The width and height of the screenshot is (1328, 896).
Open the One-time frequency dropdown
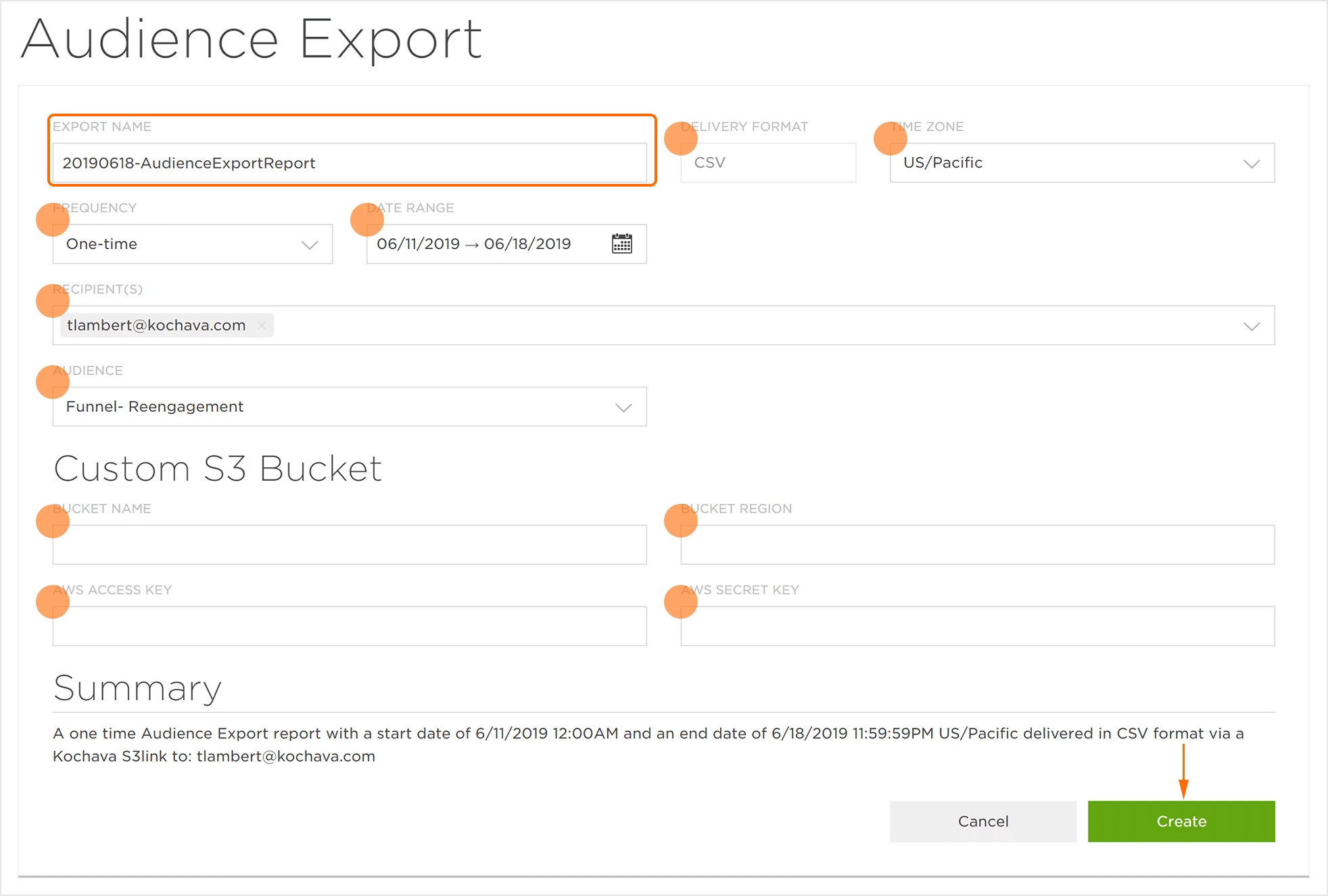pyautogui.click(x=309, y=245)
